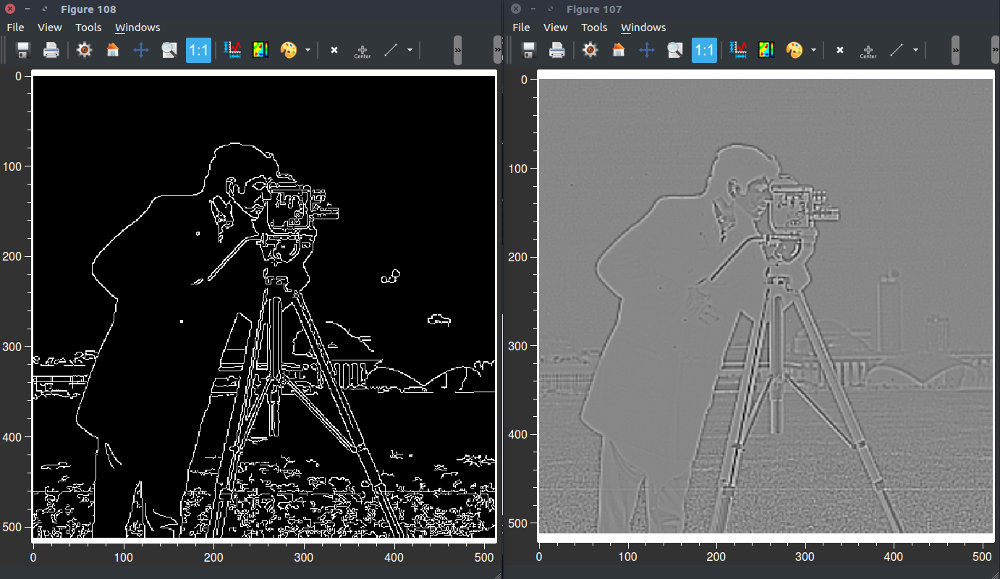Viewport: 1000px width, 579px height.
Task: Click the Center tool in Figure 108
Action: [362, 50]
